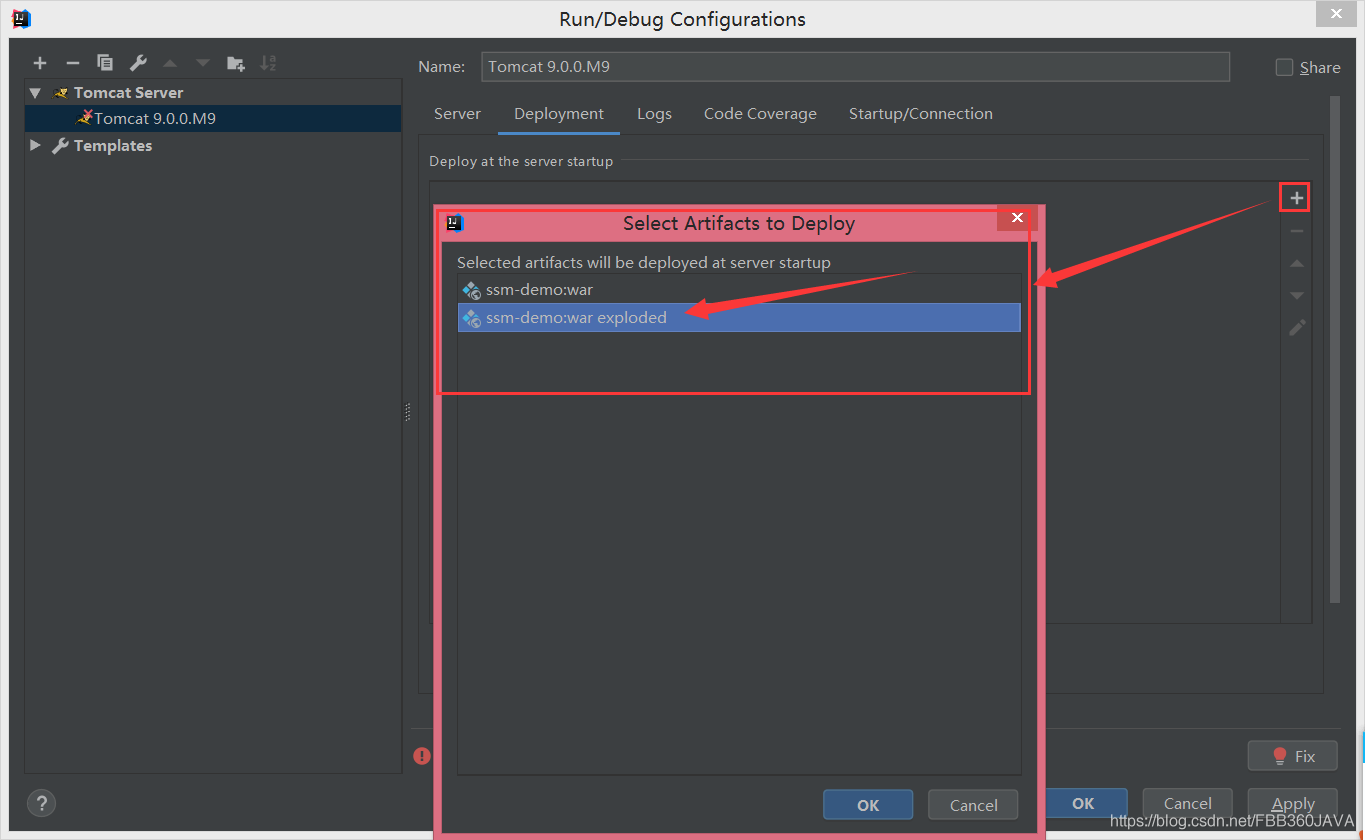Click the Fix button
The width and height of the screenshot is (1365, 840).
click(1293, 756)
